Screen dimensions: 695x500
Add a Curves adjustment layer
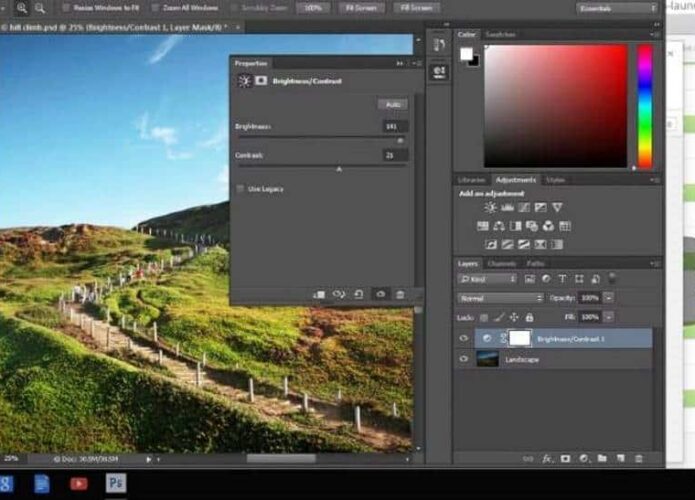point(523,207)
